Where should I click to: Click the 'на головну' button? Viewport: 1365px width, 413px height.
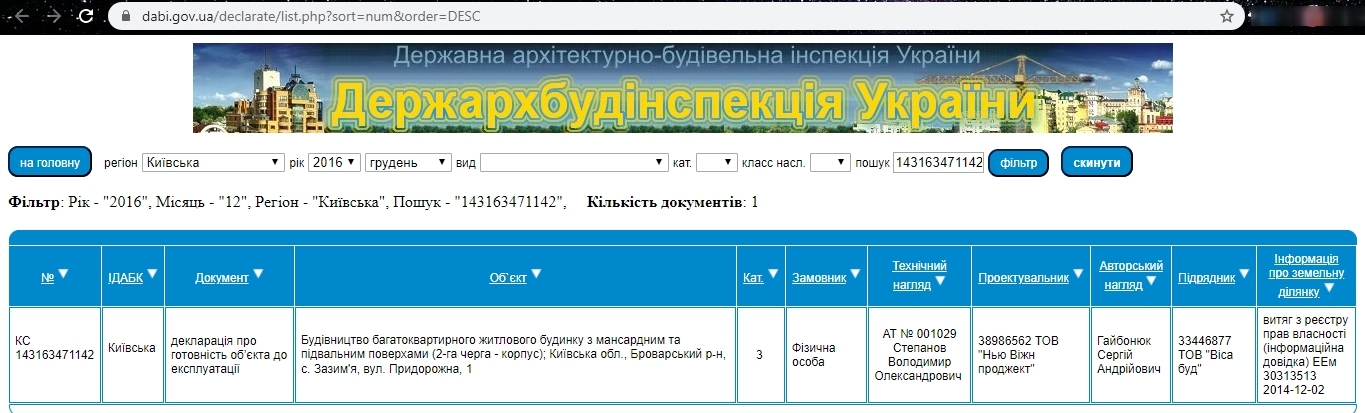click(50, 162)
